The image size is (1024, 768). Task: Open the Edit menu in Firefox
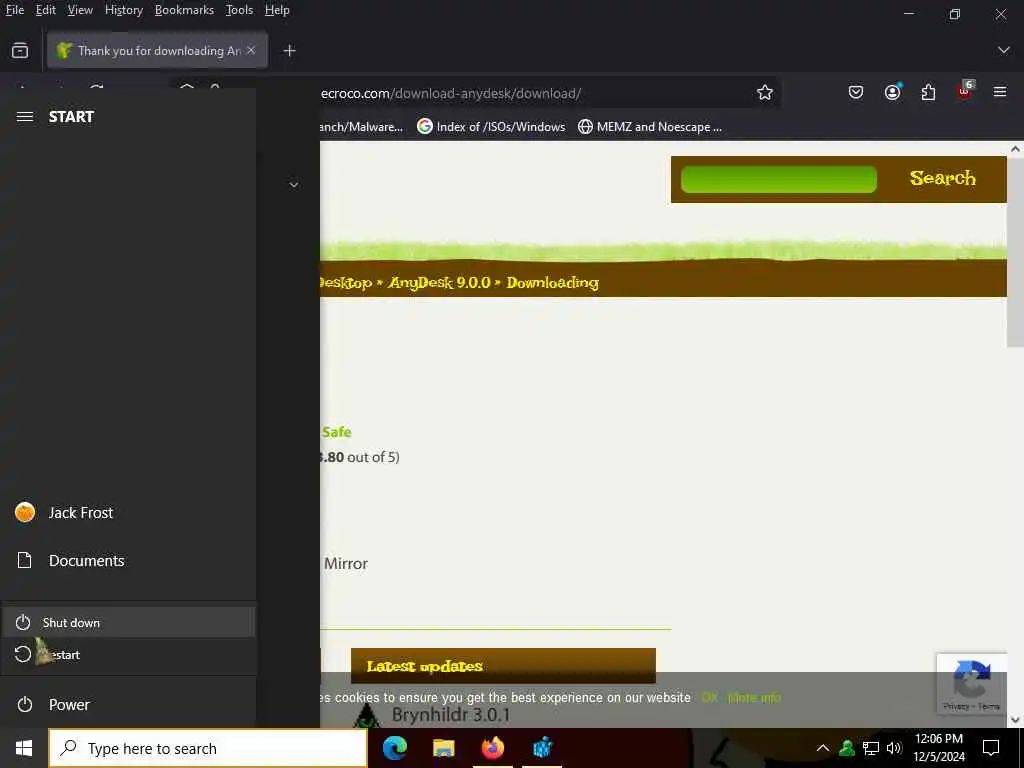45,10
